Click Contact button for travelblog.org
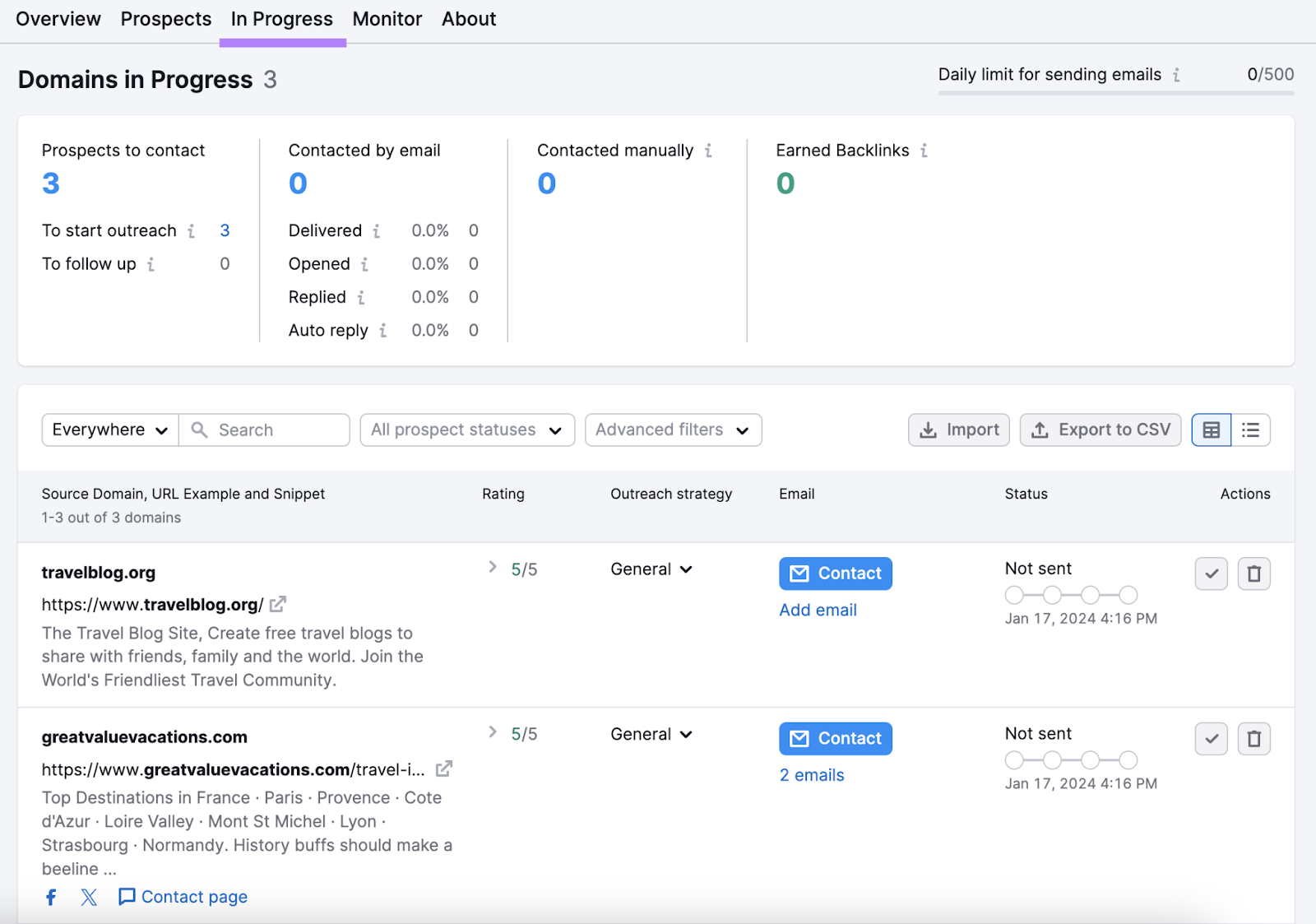The image size is (1316, 924). (835, 573)
